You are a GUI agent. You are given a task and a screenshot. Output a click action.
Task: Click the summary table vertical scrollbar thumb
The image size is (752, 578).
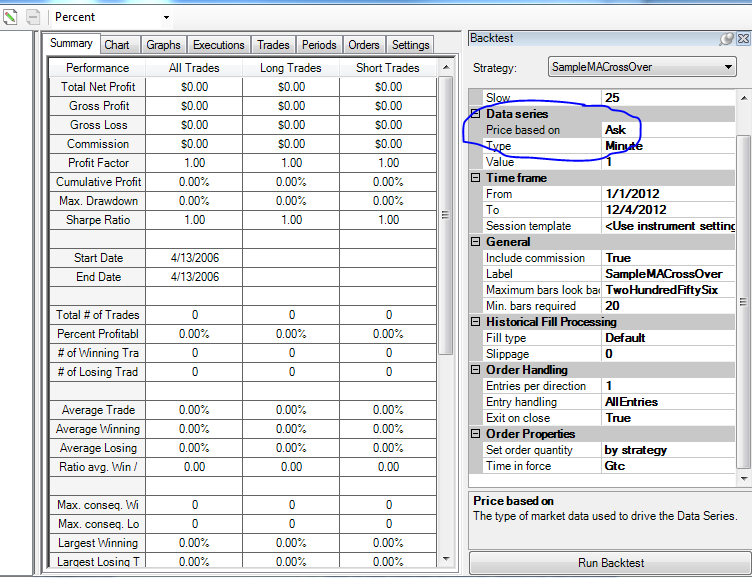(x=446, y=215)
